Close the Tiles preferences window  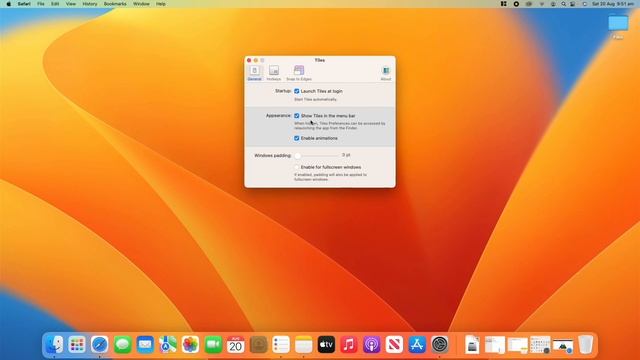point(249,60)
